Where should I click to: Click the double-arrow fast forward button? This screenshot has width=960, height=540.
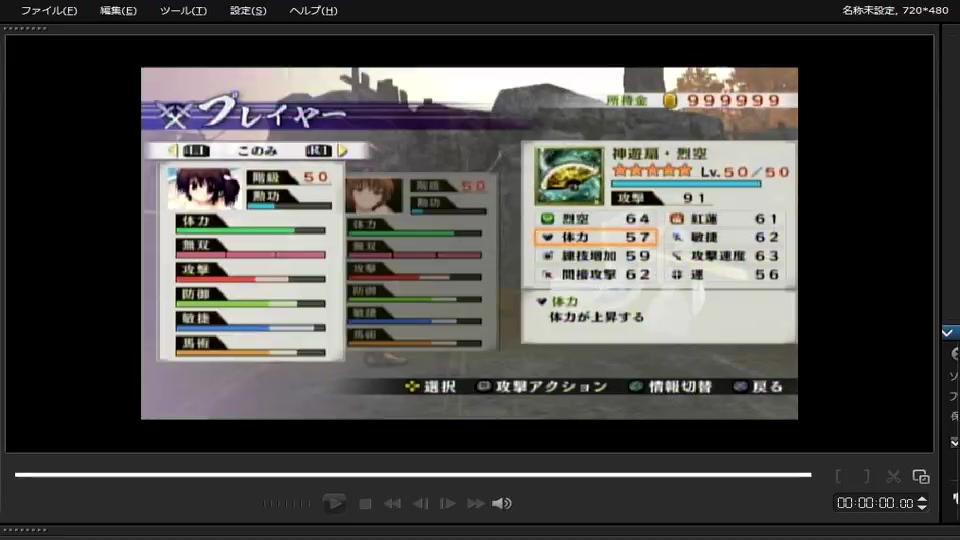click(x=476, y=504)
